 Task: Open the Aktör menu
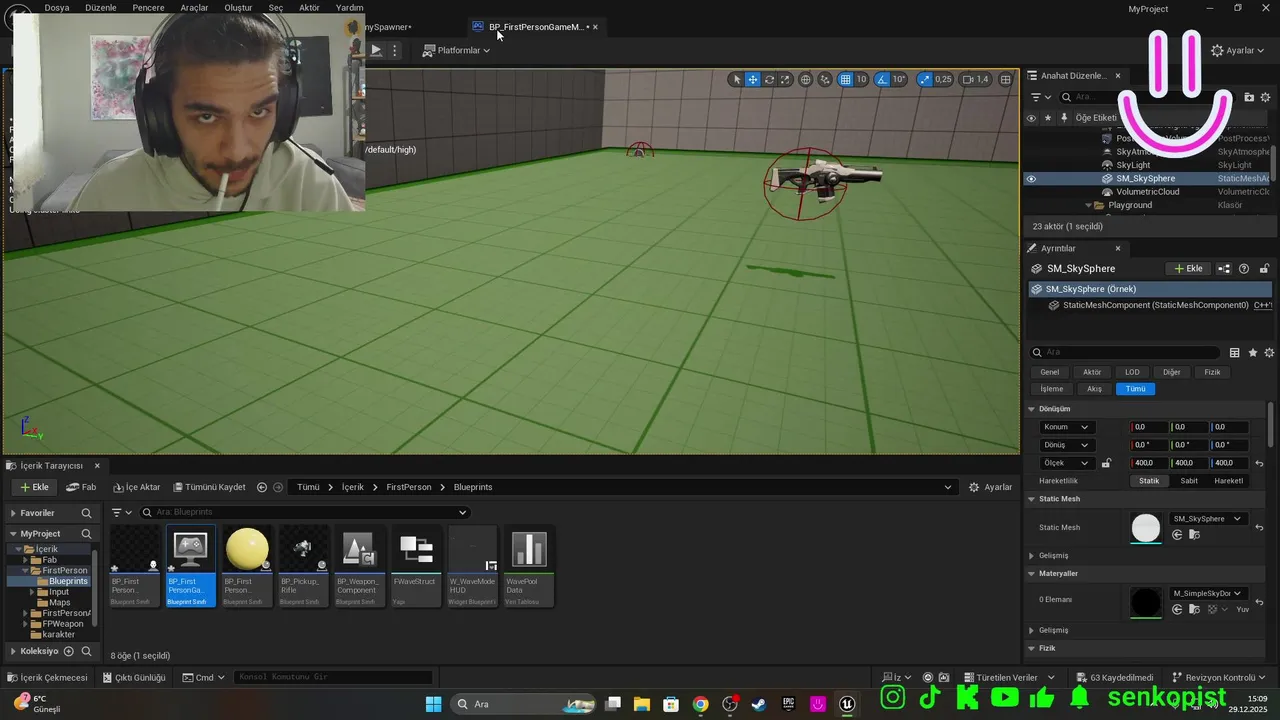pos(309,7)
